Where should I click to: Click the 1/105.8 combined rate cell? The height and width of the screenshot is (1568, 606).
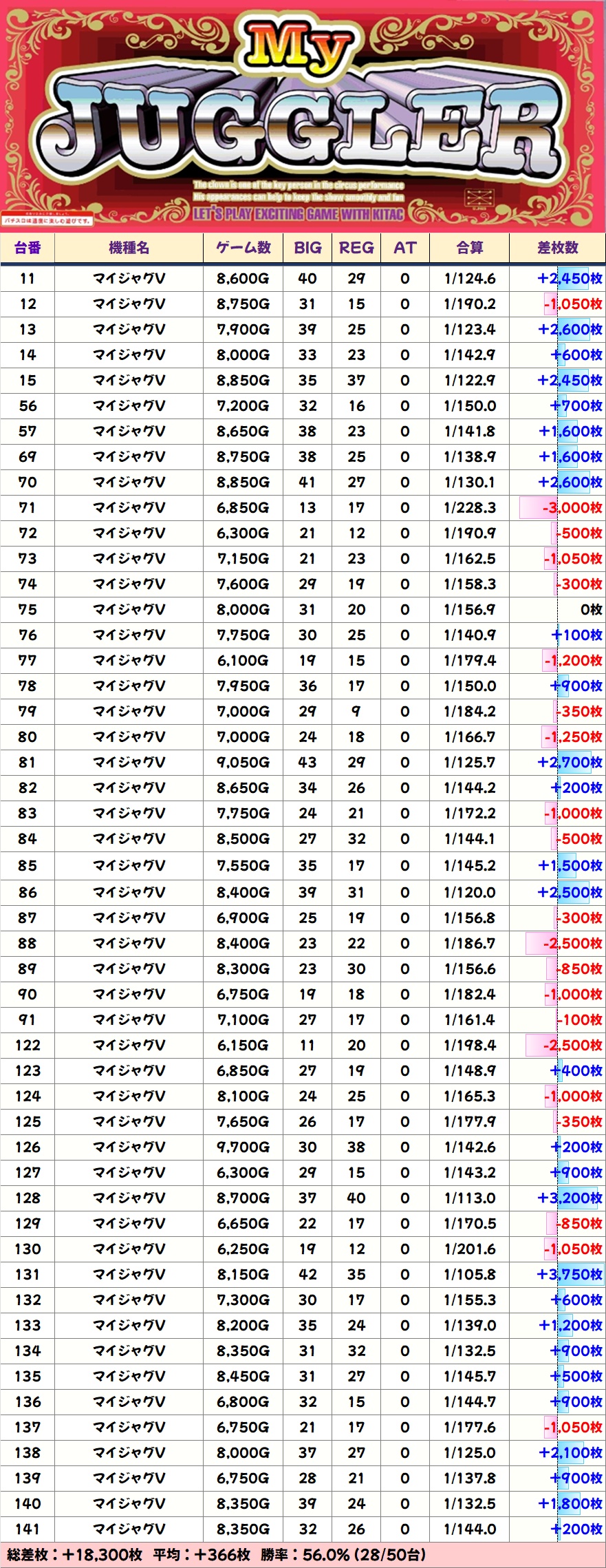469,1274
